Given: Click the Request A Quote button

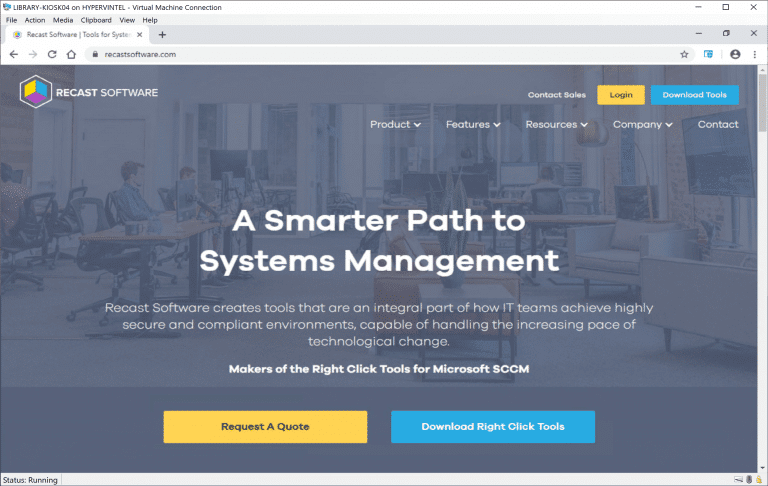Looking at the screenshot, I should tap(265, 426).
